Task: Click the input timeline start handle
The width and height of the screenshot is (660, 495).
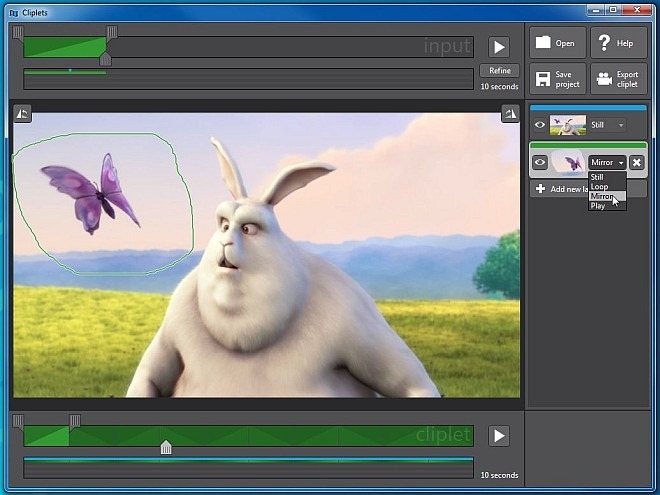Action: point(18,32)
